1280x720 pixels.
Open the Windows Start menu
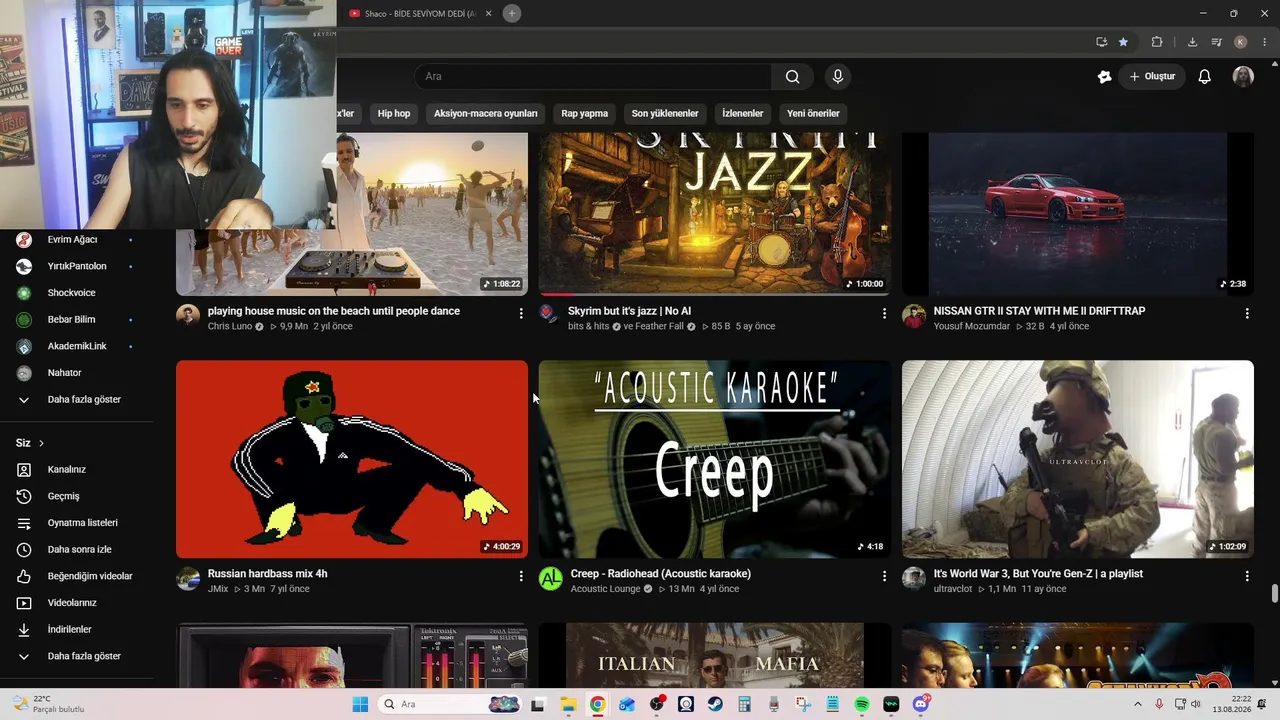point(360,705)
